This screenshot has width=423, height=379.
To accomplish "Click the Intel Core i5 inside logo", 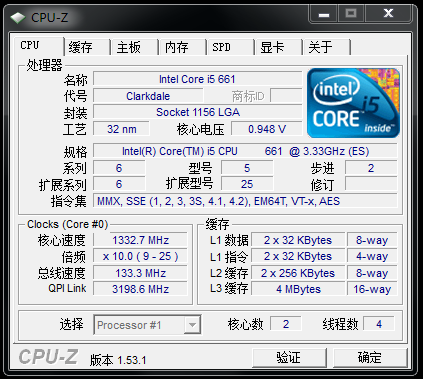I will pos(353,103).
